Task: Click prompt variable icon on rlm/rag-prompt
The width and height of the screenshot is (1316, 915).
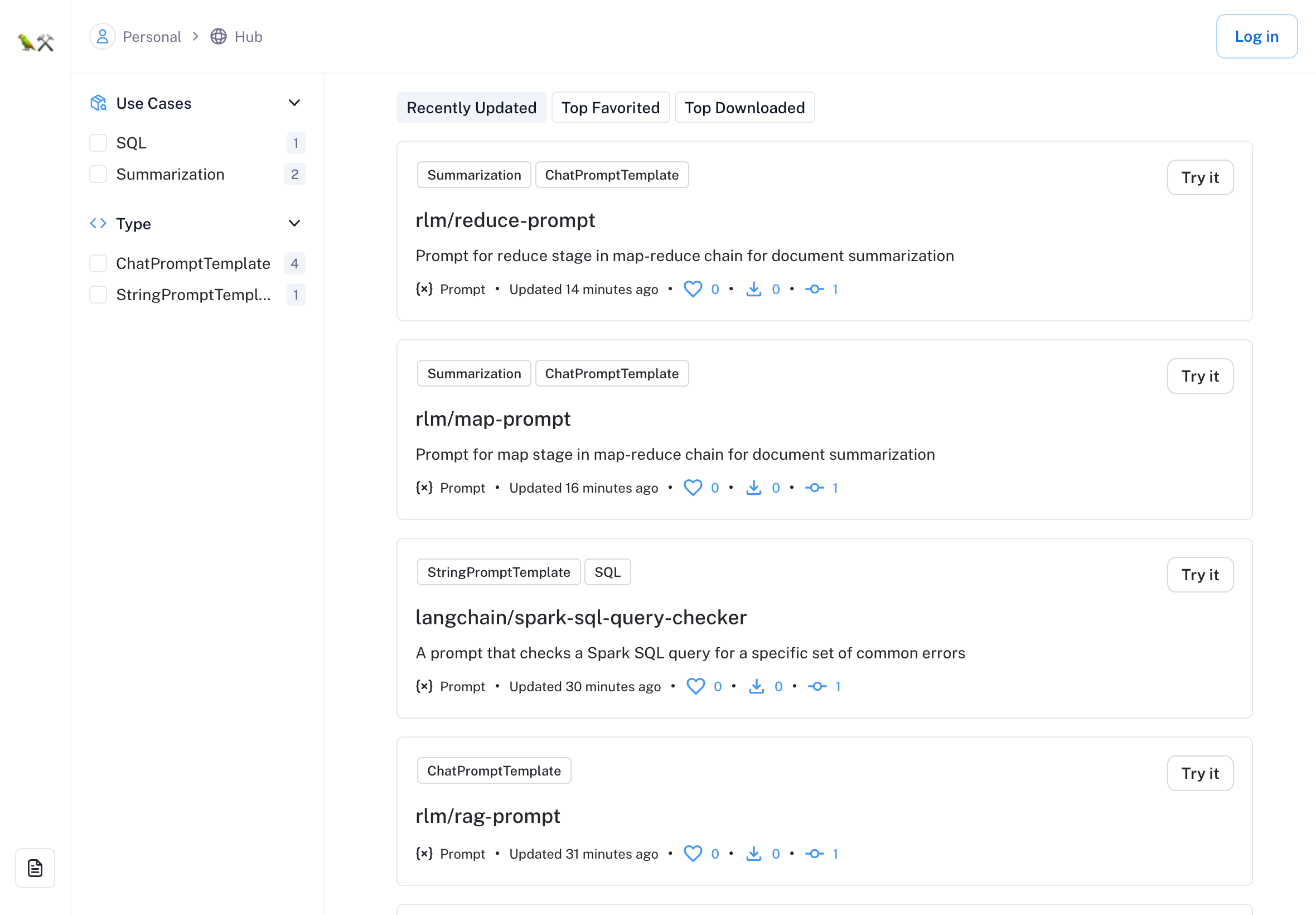Action: 424,854
